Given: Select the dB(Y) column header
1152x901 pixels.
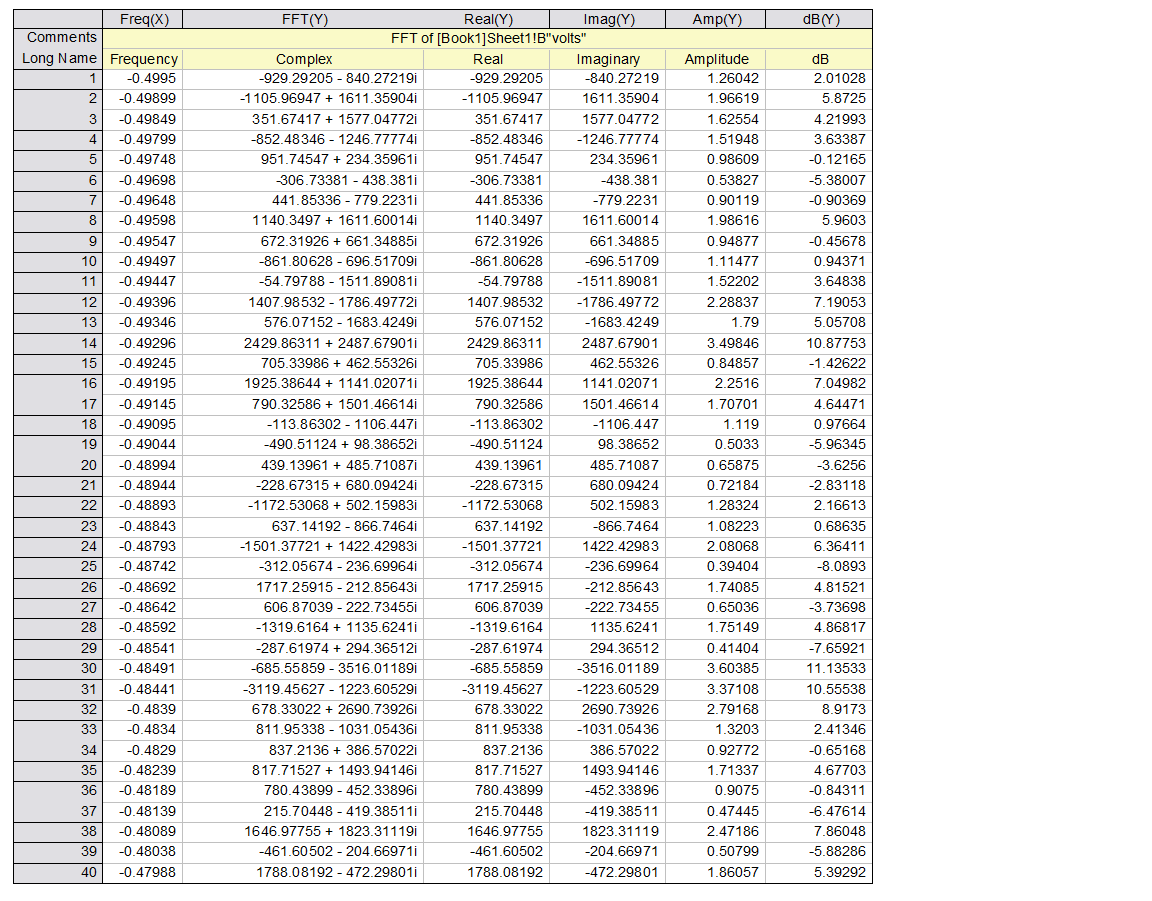Looking at the screenshot, I should [x=819, y=19].
